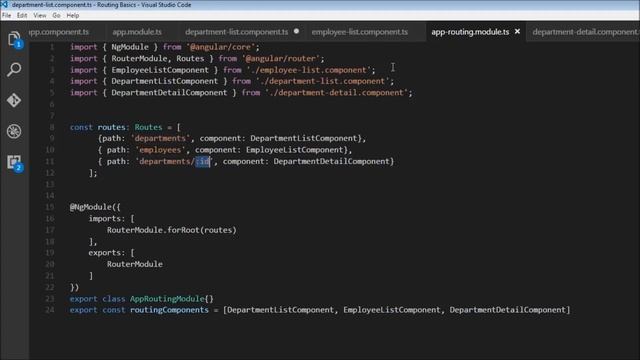This screenshot has height=360, width=640.
Task: Click the highlighted ':id' route parameter
Action: tap(202, 161)
